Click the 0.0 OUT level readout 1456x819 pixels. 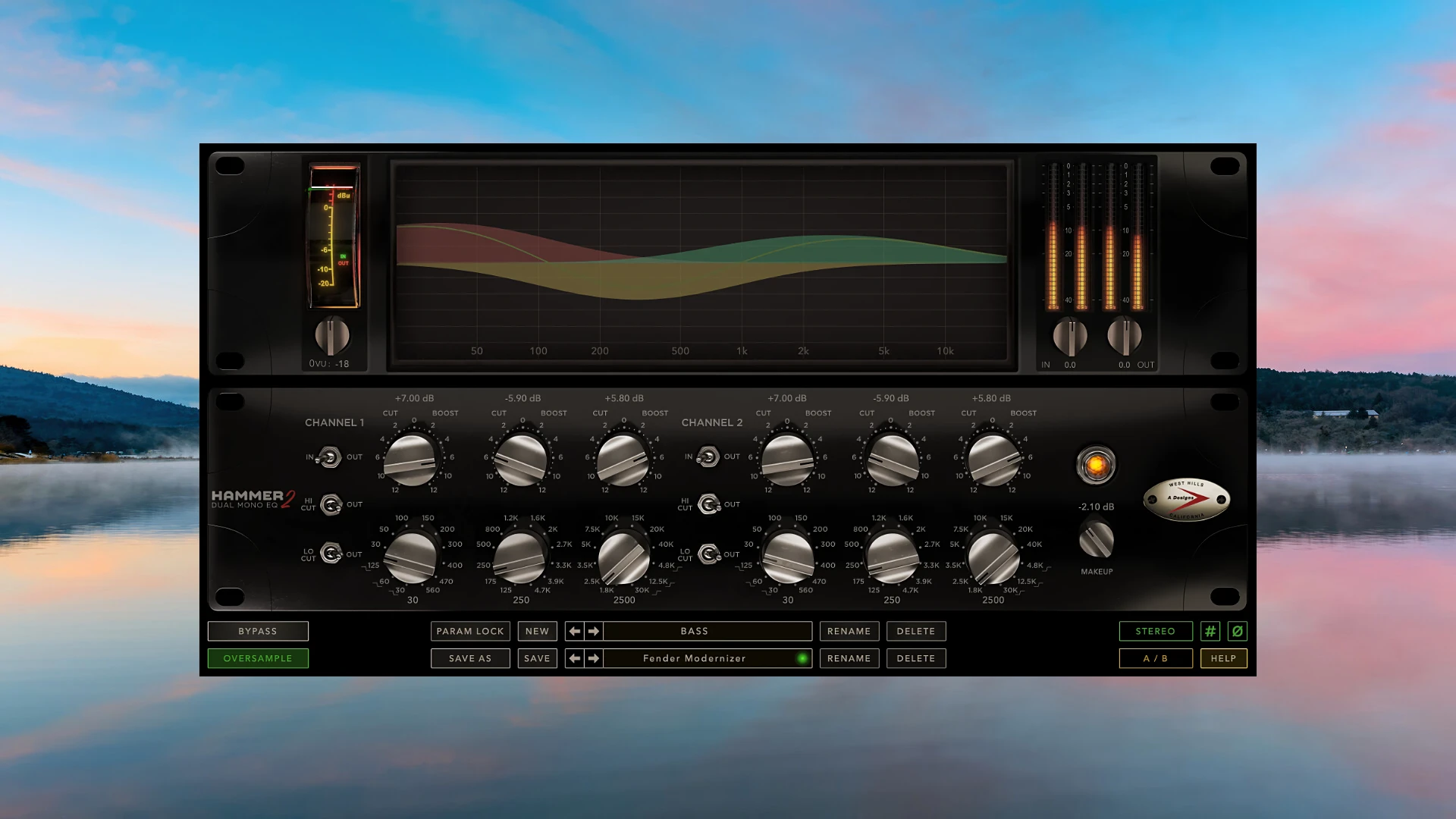[x=1136, y=365]
